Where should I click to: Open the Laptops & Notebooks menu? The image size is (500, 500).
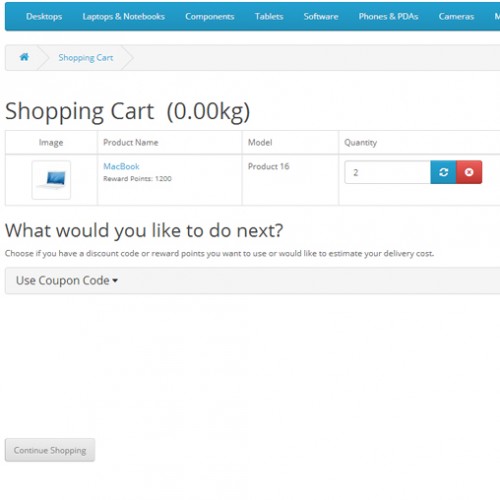124,16
